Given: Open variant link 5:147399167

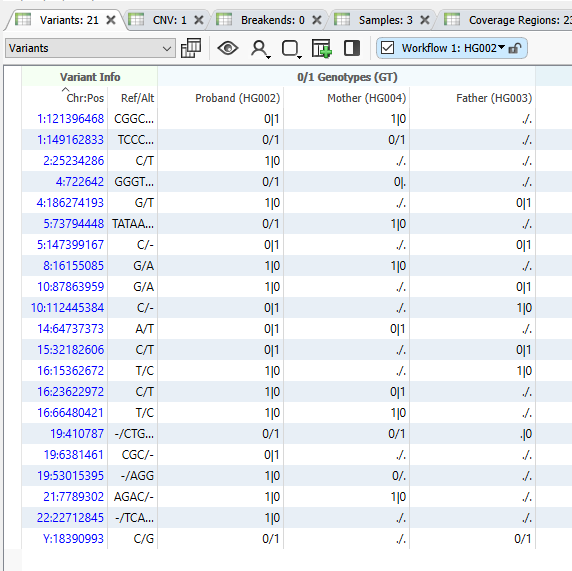Looking at the screenshot, I should [x=70, y=245].
